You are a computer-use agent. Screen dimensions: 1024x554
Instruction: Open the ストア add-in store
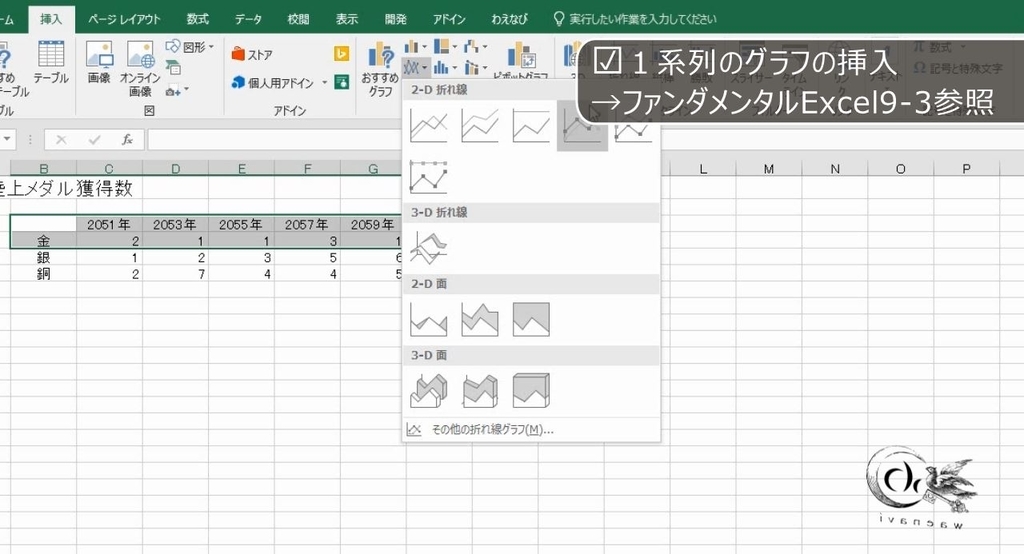(252, 55)
